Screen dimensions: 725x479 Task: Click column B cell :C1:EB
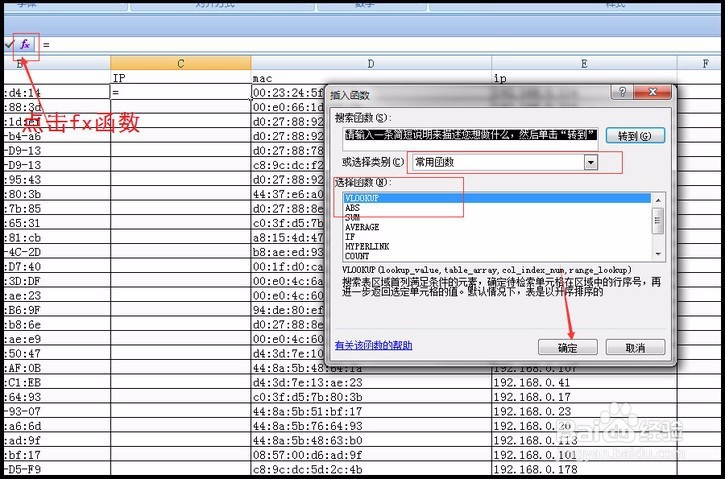[x=57, y=383]
